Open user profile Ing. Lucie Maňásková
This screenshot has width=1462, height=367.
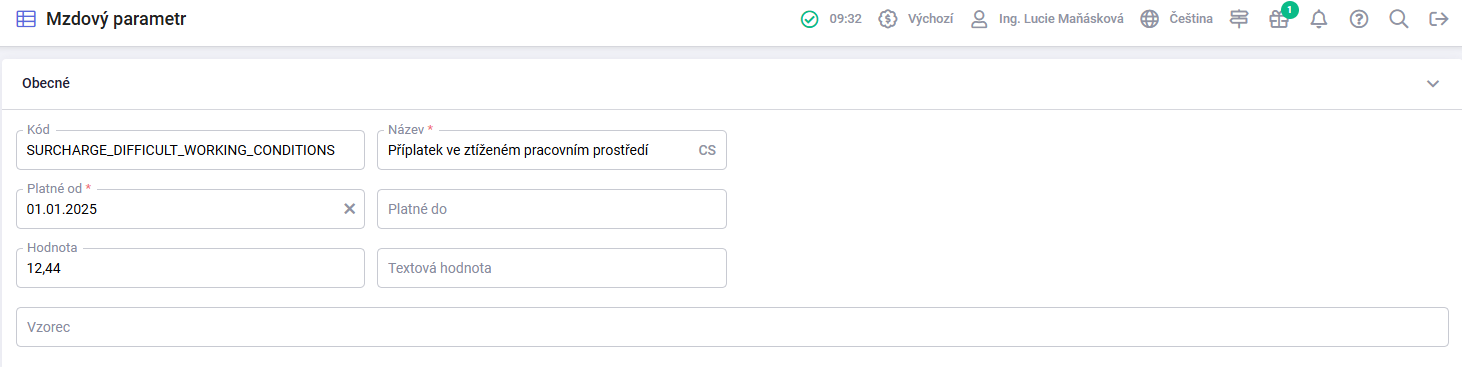coord(1049,19)
